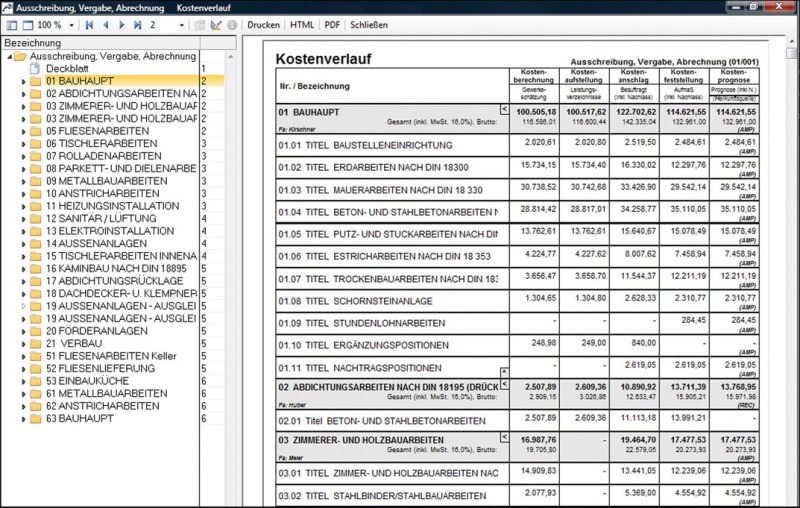Select 08 PARKETT- UND DIELENARBE folder icon
The height and width of the screenshot is (508, 800).
(x=35, y=169)
